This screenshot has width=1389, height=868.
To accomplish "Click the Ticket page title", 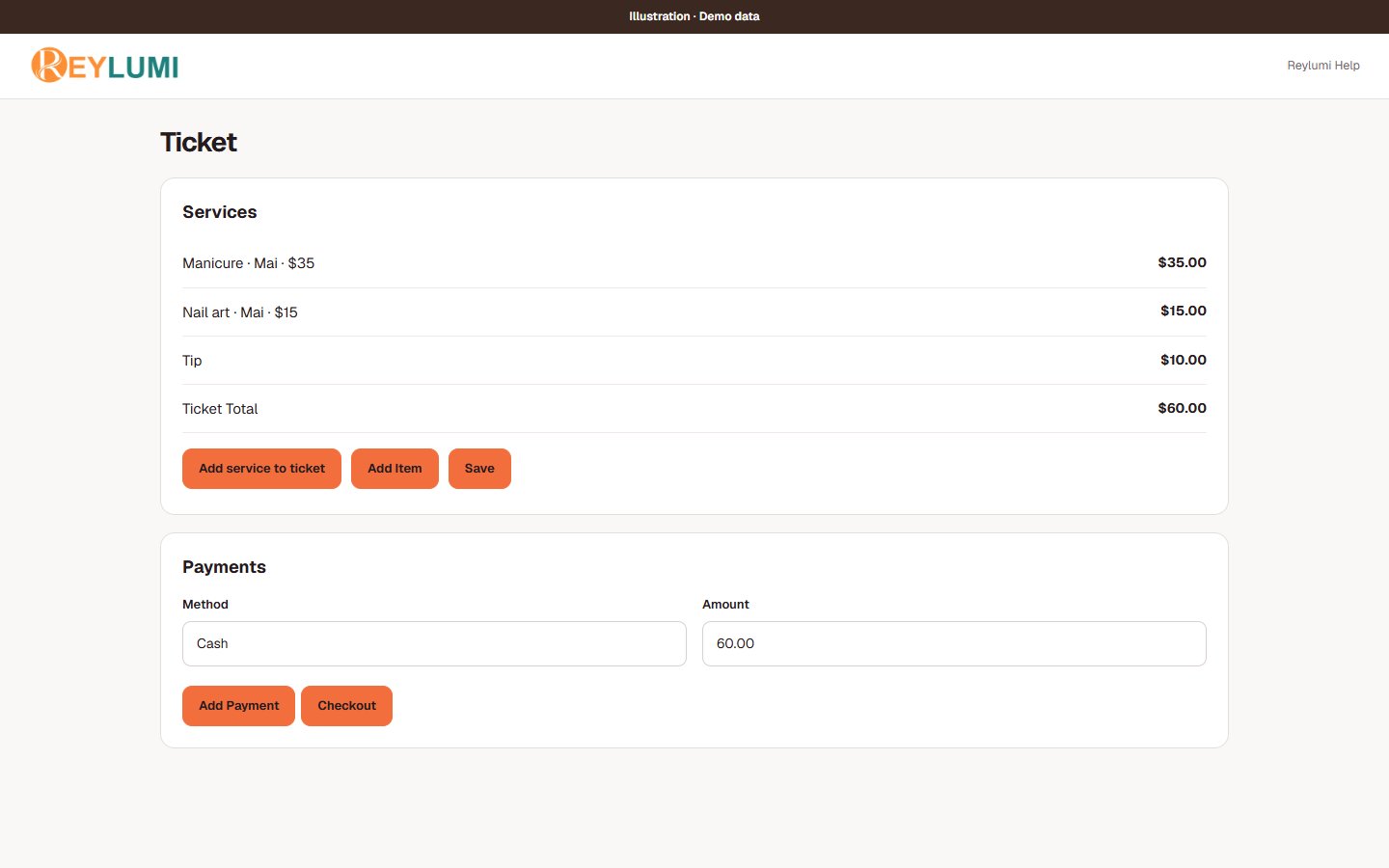I will (199, 143).
